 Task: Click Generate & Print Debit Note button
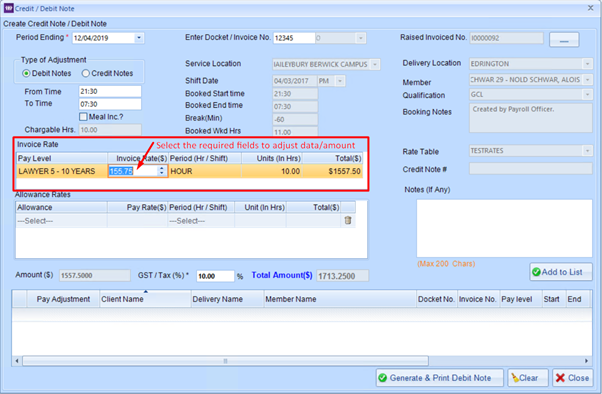pyautogui.click(x=440, y=378)
